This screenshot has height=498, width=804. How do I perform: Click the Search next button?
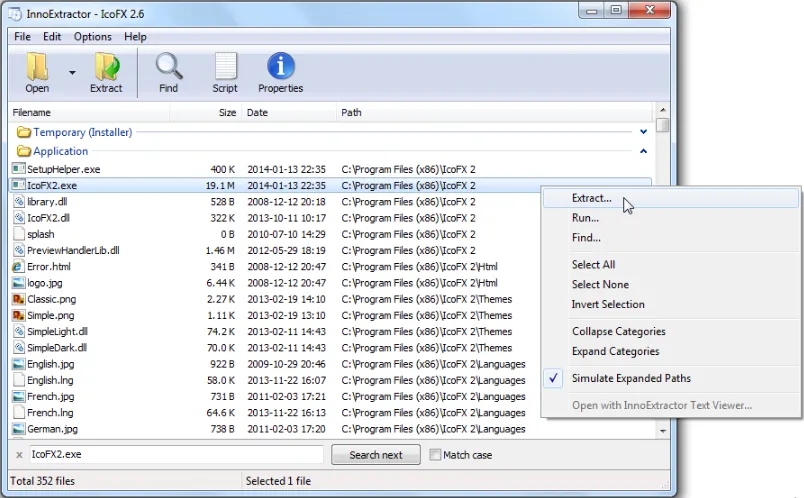(376, 455)
